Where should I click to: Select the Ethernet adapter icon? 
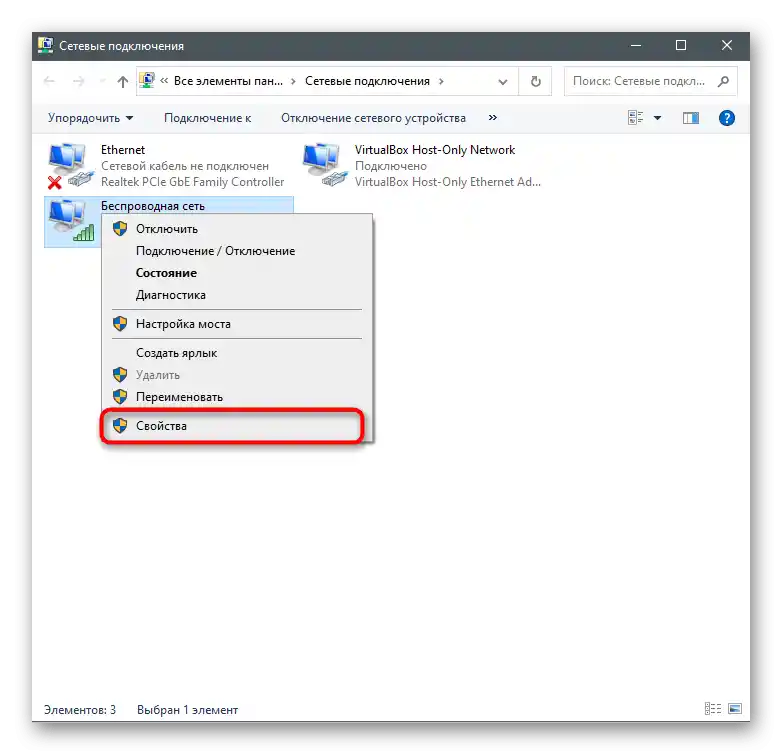click(x=70, y=166)
